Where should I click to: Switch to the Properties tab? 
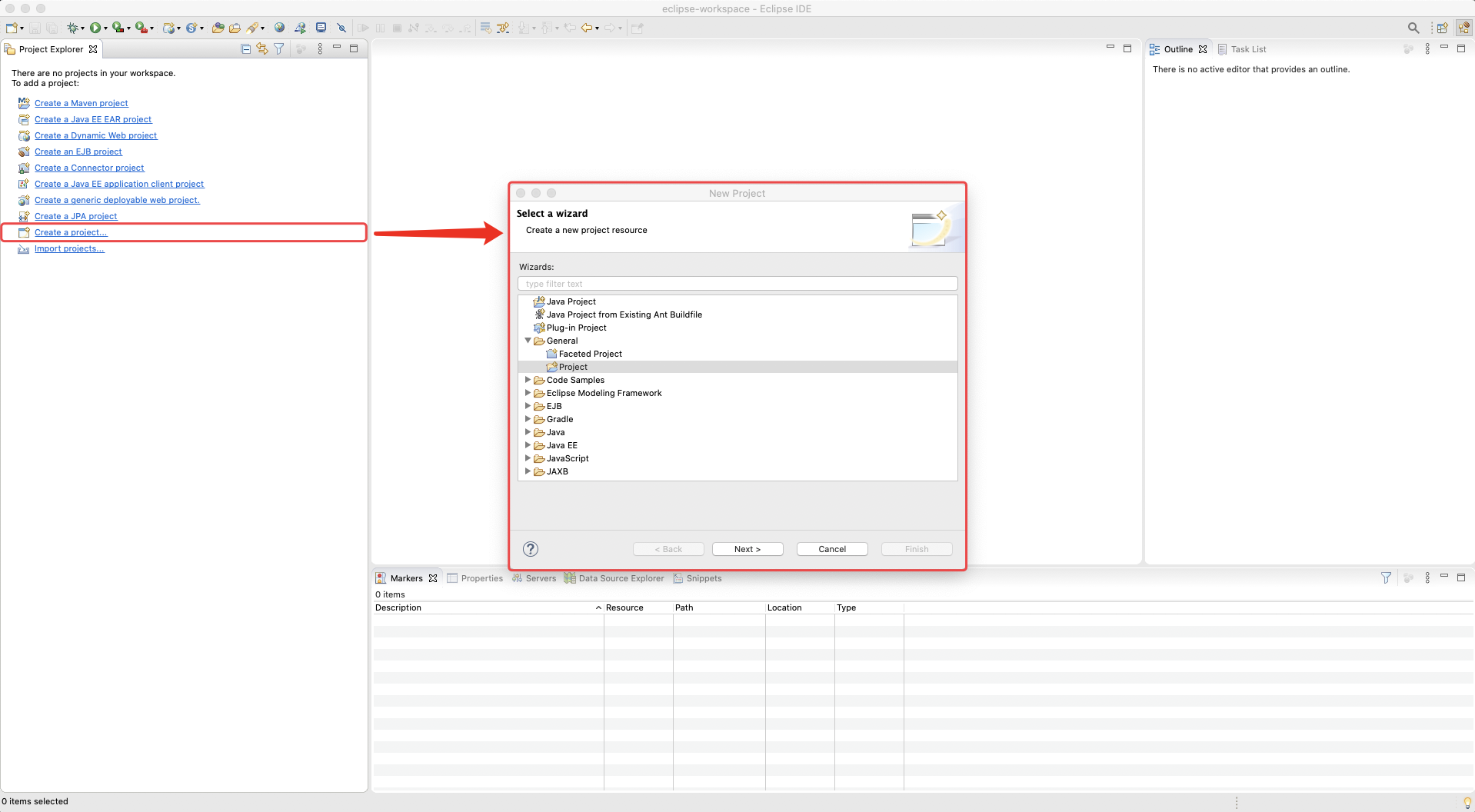(x=475, y=578)
